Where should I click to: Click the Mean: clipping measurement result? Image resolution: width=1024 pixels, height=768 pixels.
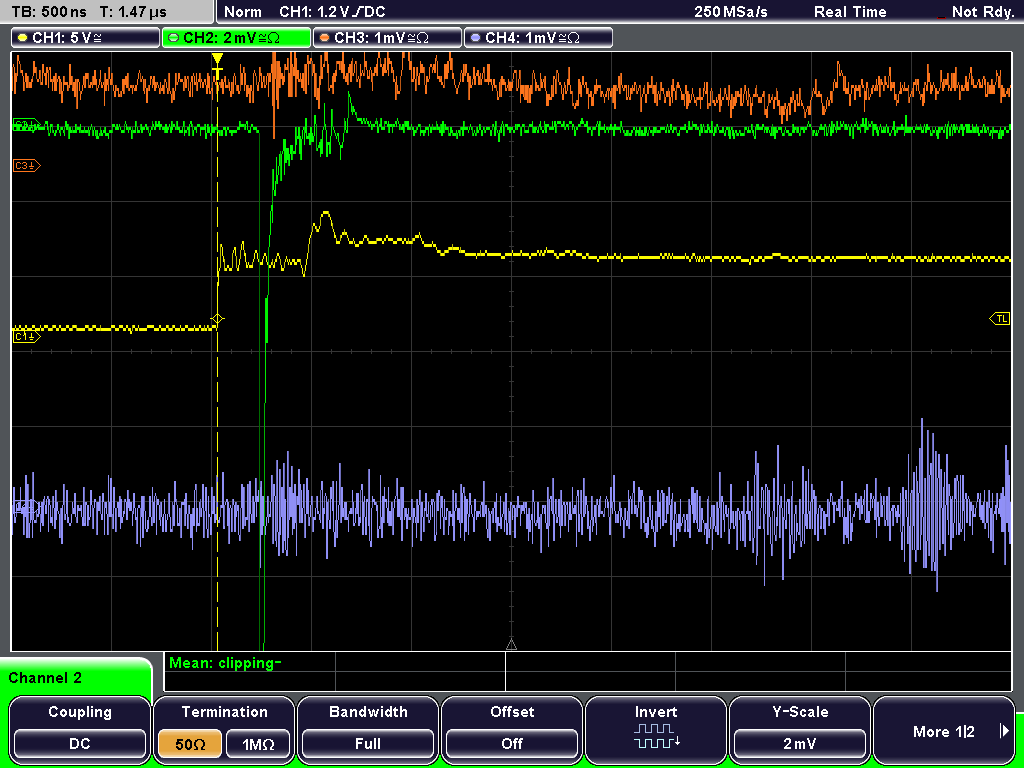(225, 664)
